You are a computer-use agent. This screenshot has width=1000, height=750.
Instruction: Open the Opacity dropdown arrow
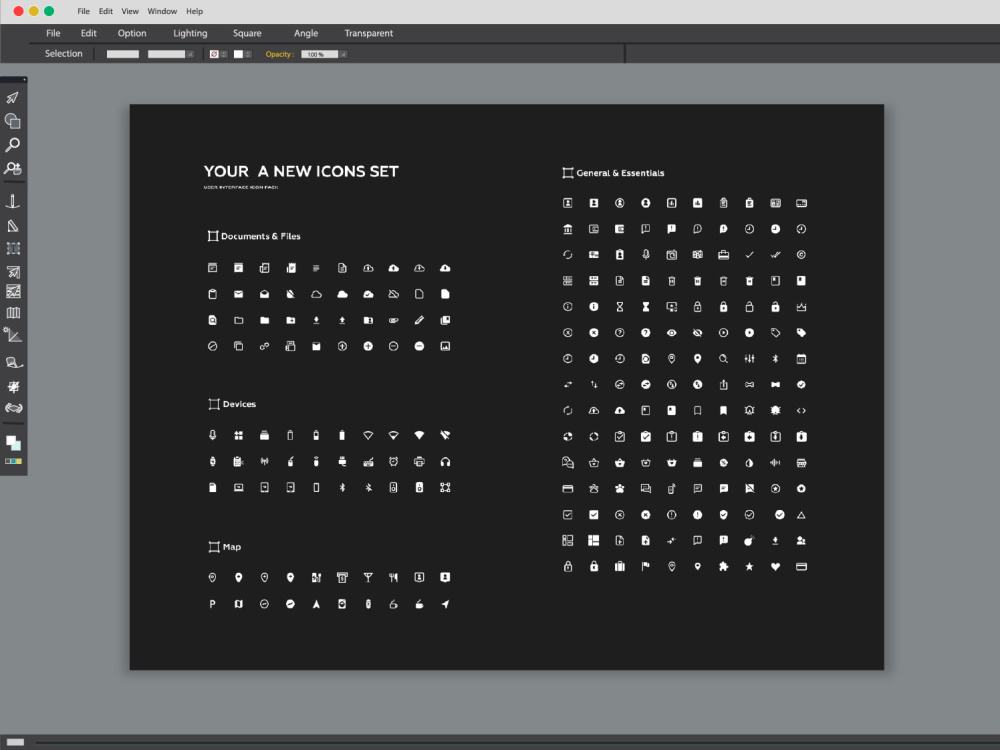coord(343,54)
